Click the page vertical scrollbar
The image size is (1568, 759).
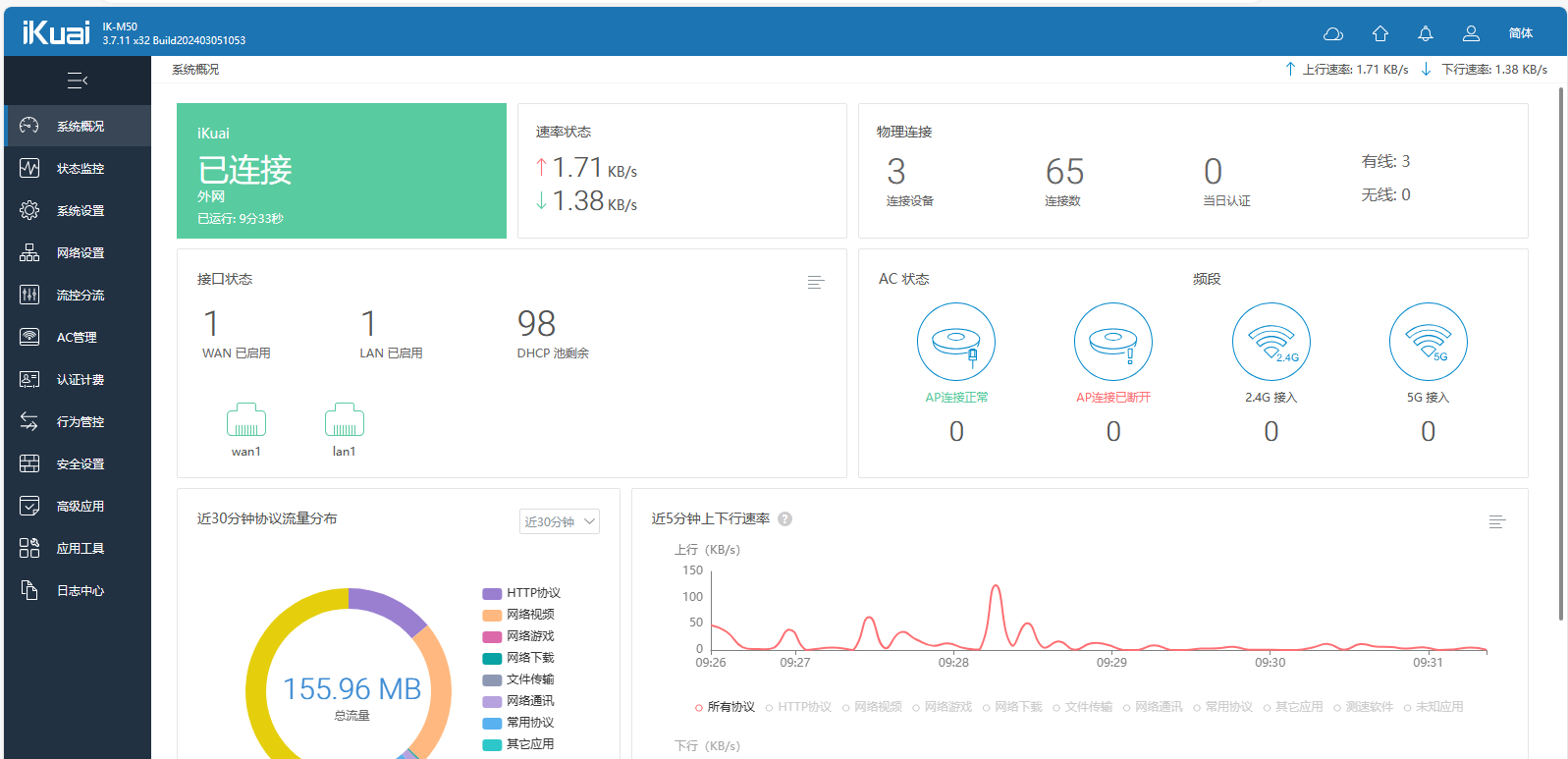(1561, 353)
